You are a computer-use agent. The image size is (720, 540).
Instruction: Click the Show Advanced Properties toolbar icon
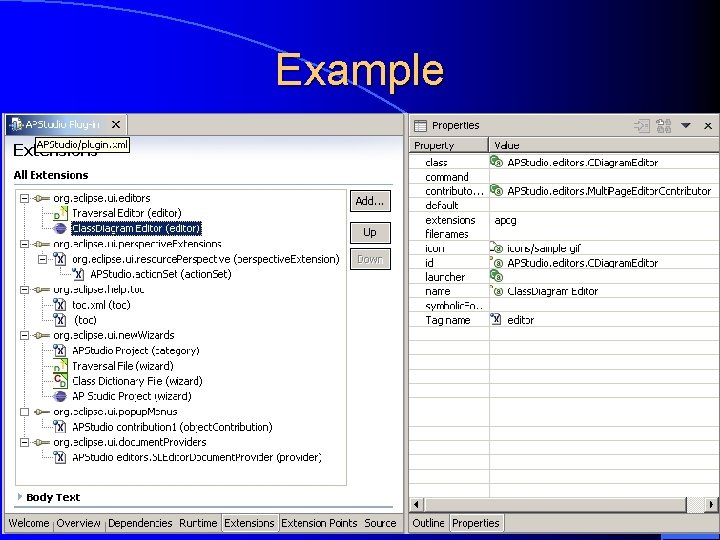[664, 125]
